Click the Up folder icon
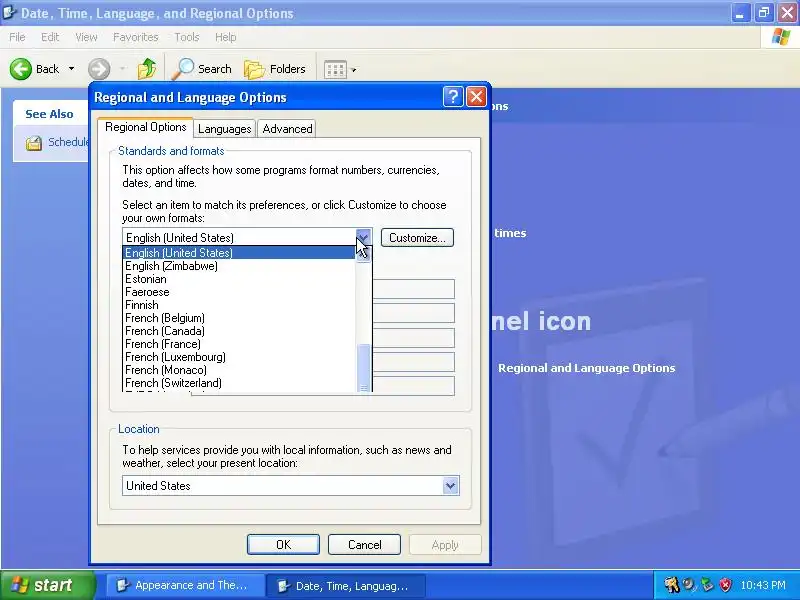The width and height of the screenshot is (800, 600). coord(147,69)
